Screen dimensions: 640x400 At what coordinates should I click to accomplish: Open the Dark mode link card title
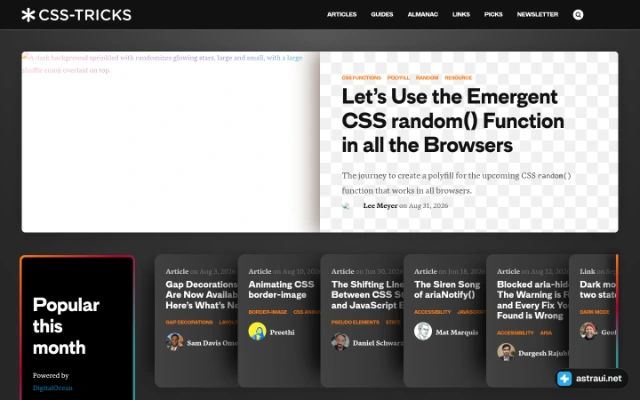(598, 289)
